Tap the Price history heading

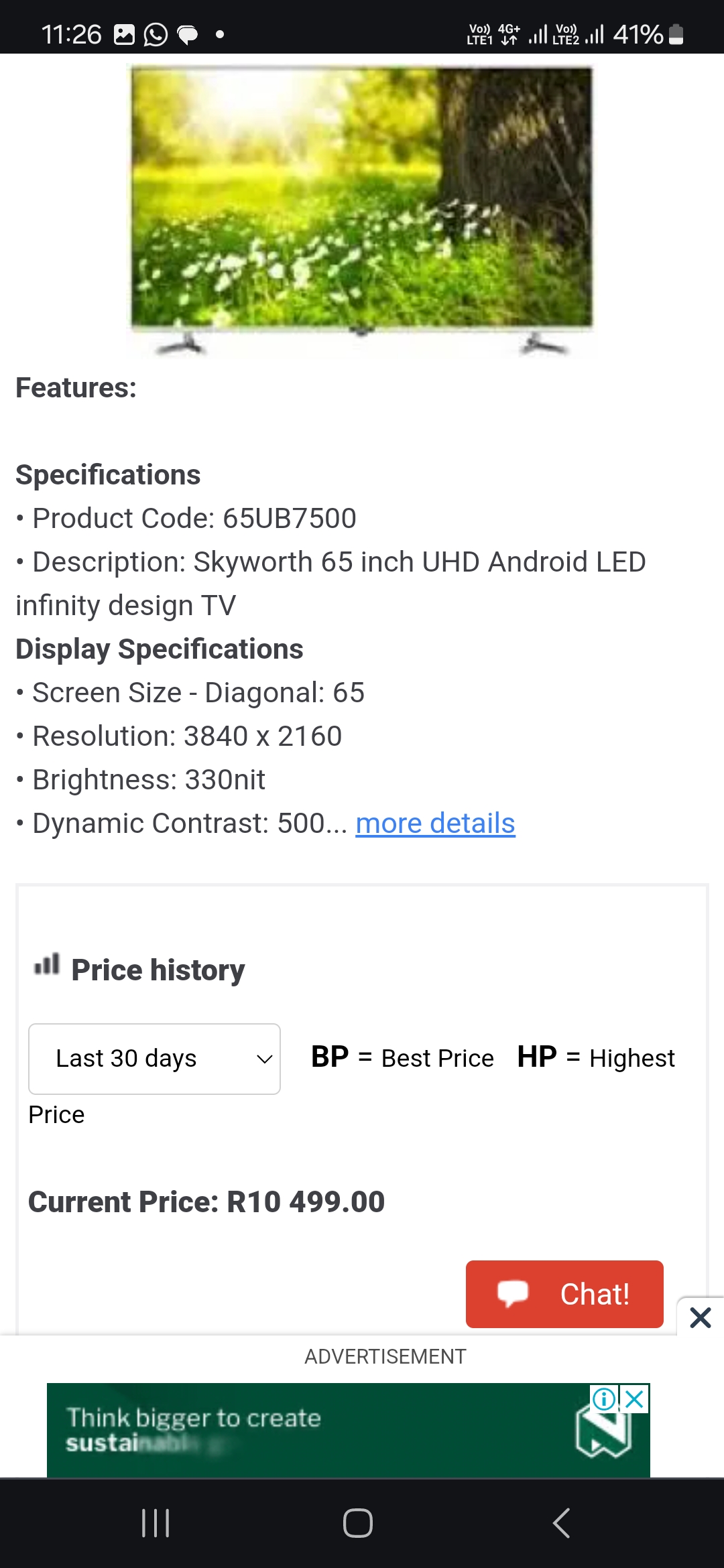pyautogui.click(x=158, y=970)
